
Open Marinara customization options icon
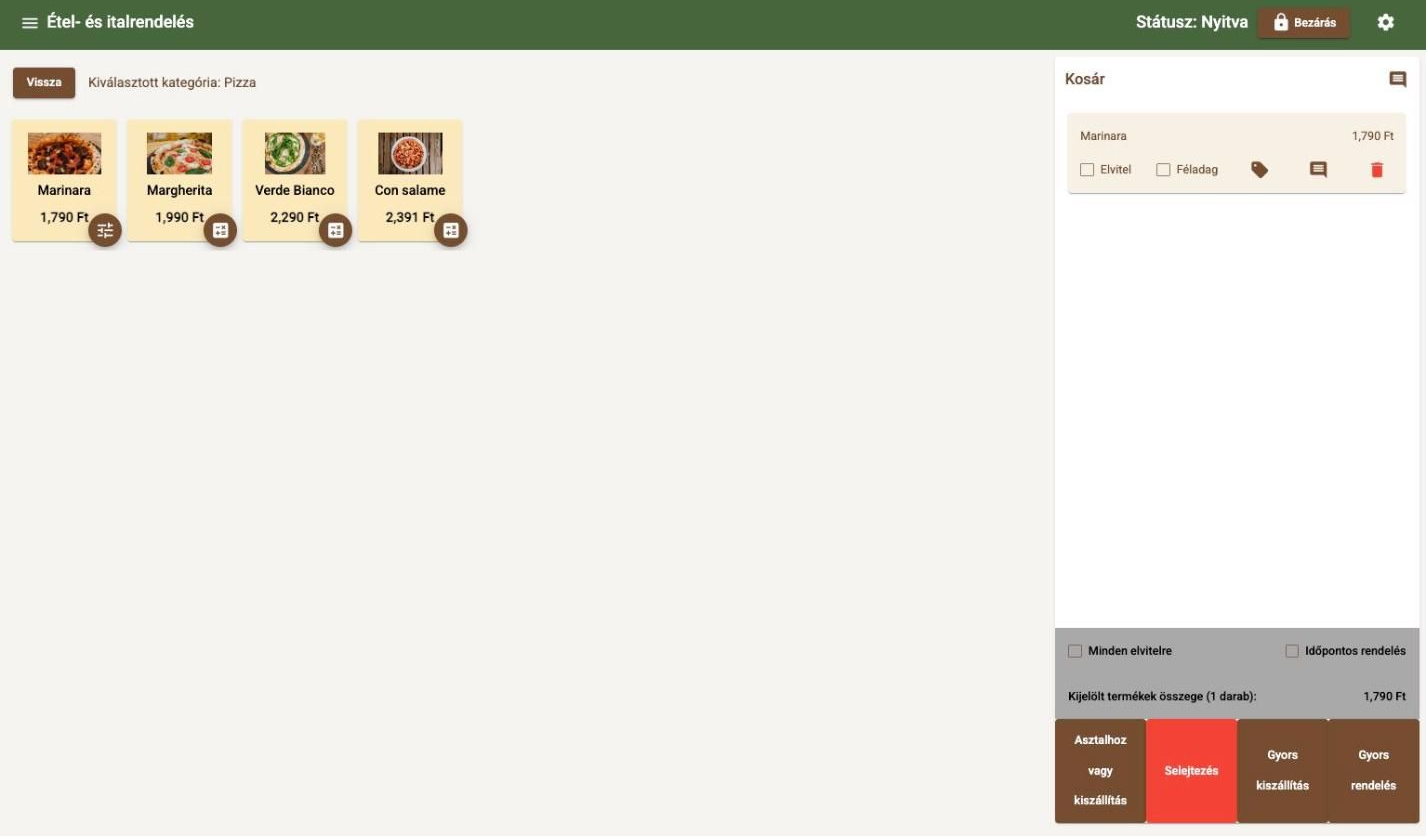[105, 230]
